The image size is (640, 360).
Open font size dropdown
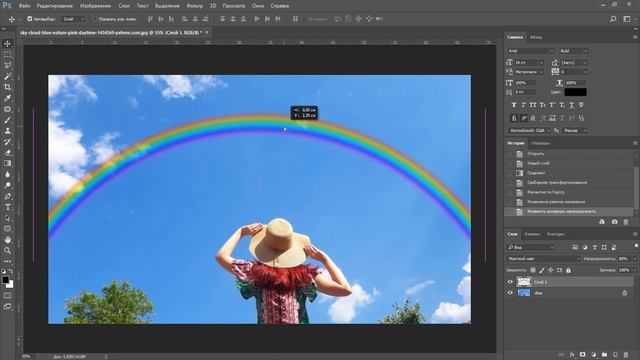pos(541,62)
